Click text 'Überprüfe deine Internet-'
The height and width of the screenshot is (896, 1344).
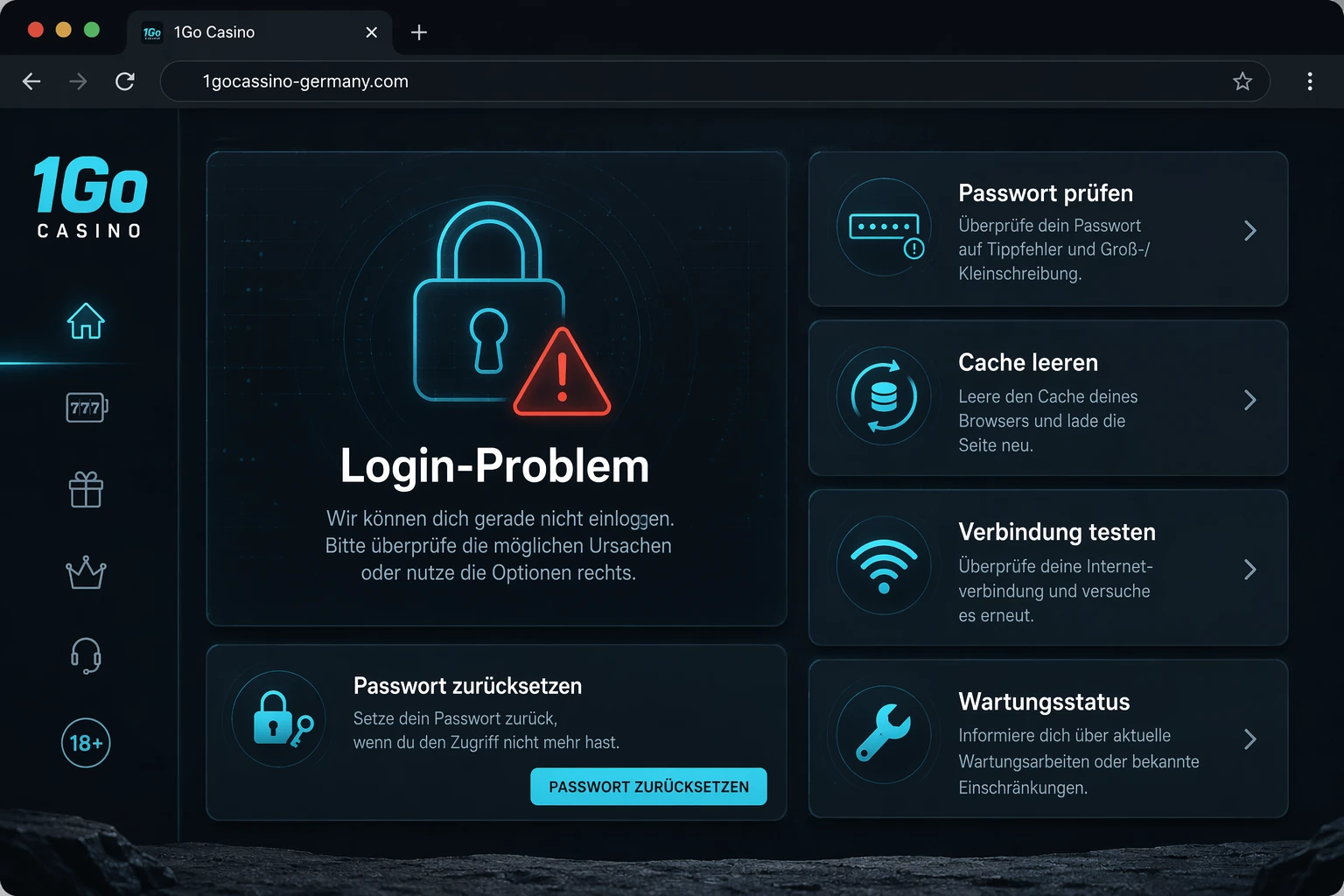(x=1055, y=566)
